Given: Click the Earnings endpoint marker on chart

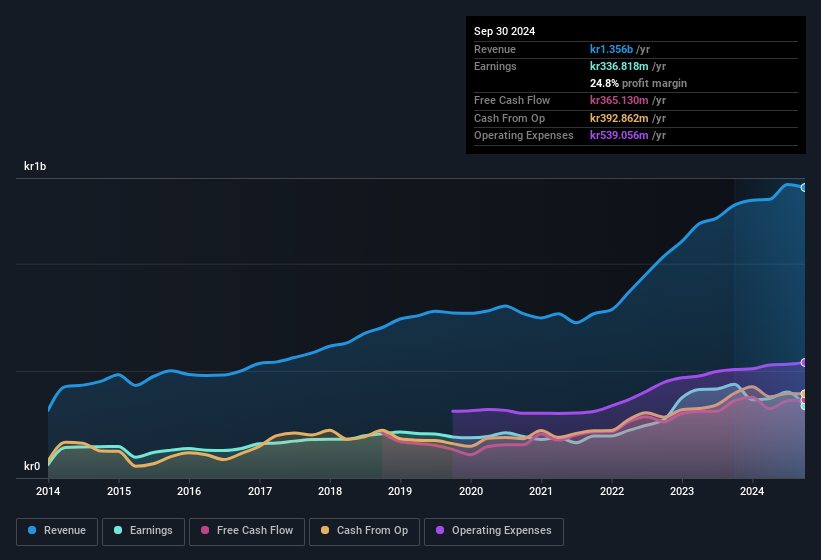Looking at the screenshot, I should click(x=803, y=405).
